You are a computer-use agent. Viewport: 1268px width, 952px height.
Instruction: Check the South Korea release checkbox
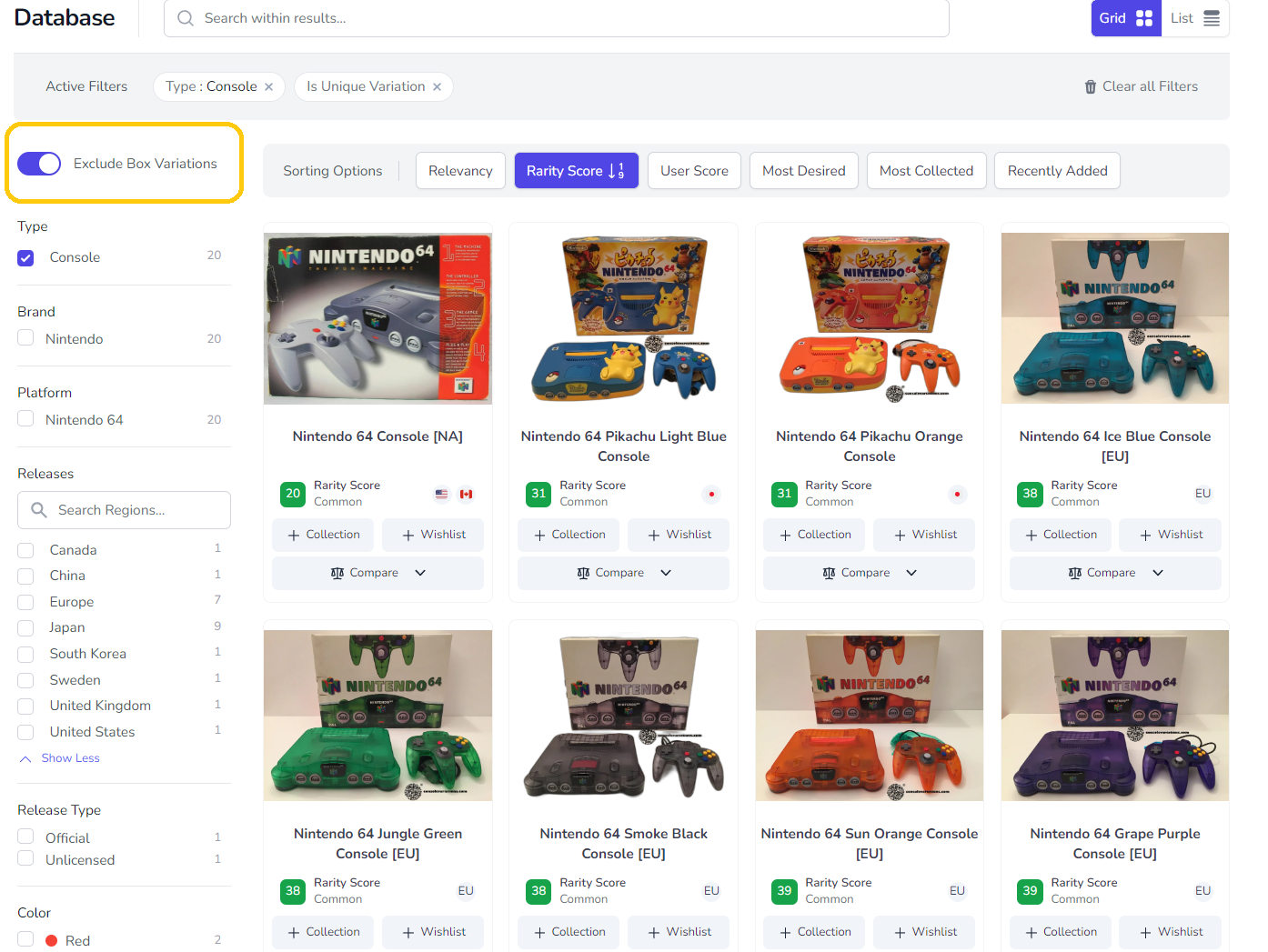[25, 654]
